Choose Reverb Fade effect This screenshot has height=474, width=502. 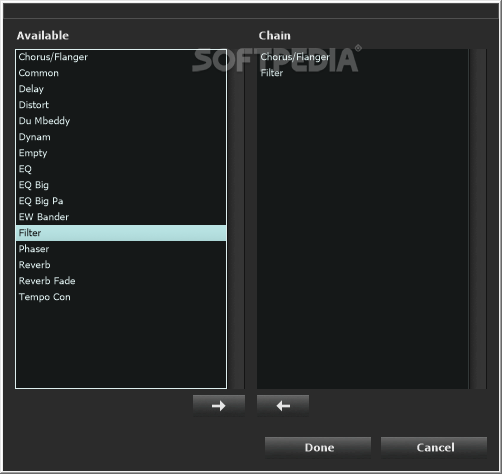121,281
